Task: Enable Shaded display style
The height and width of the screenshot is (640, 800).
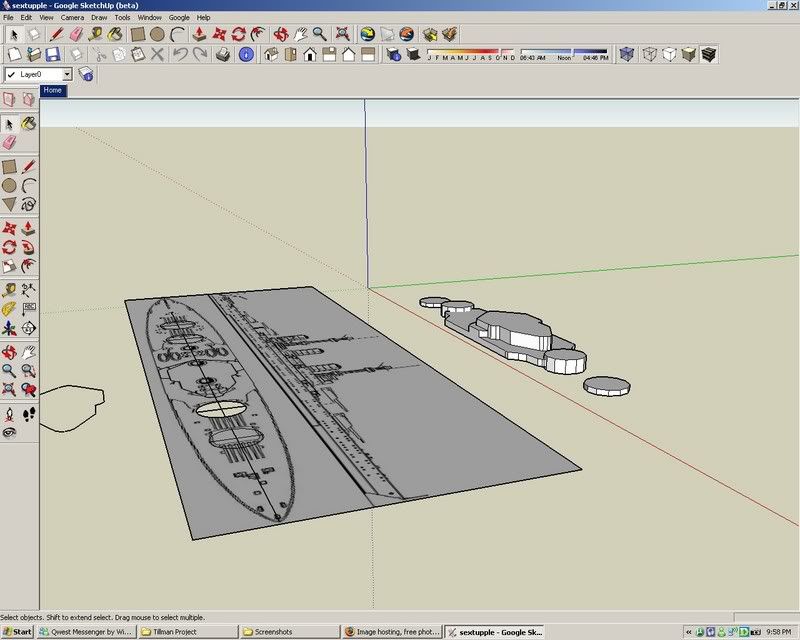Action: [x=689, y=54]
